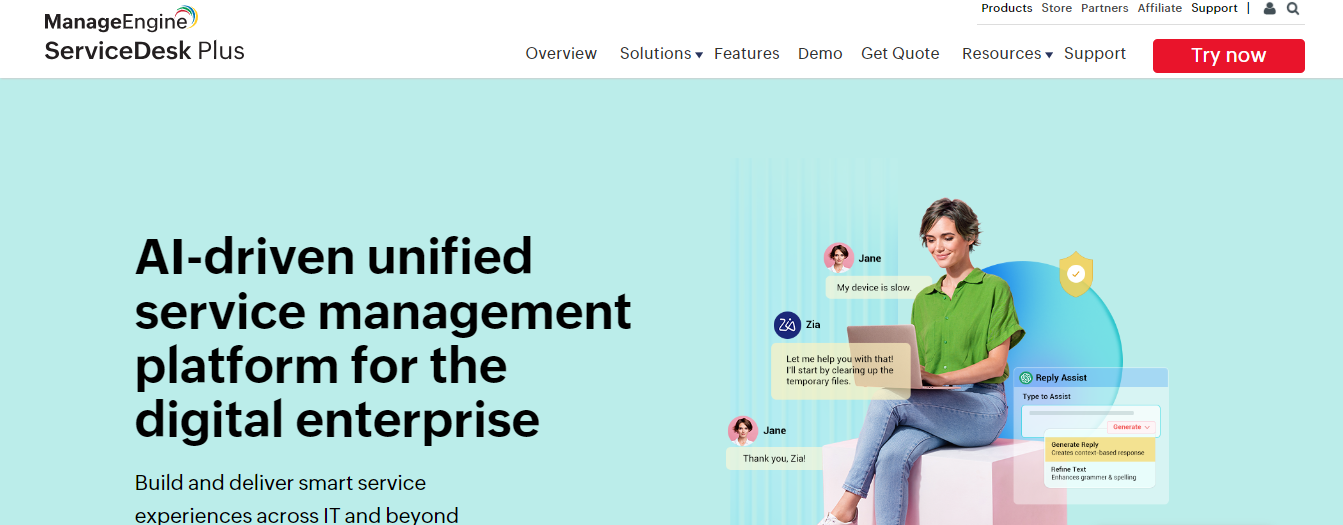
Task: Open the Store link in top bar
Action: pyautogui.click(x=1056, y=9)
